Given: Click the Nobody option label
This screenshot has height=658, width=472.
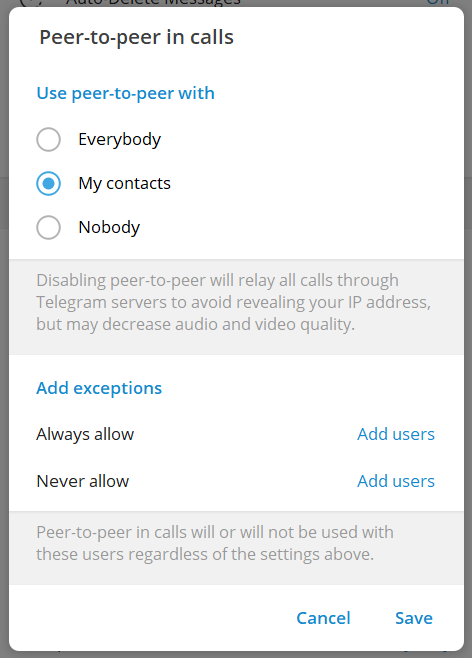Looking at the screenshot, I should click(x=109, y=227).
